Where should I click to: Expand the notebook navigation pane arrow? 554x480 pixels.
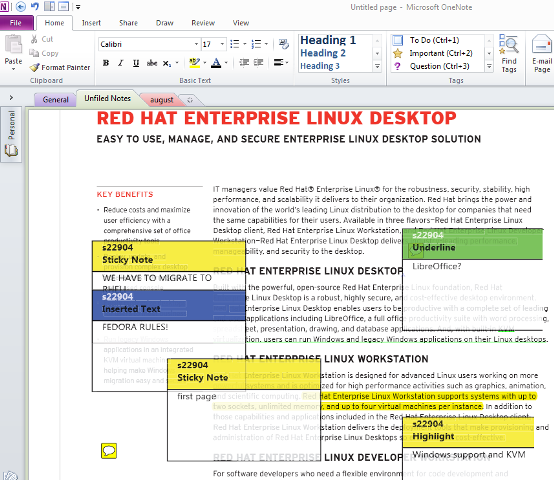[11, 97]
